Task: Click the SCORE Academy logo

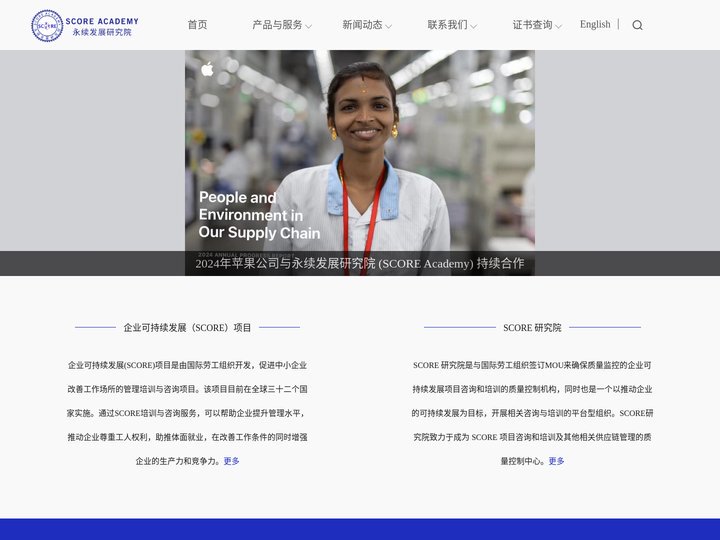Action: [84, 26]
